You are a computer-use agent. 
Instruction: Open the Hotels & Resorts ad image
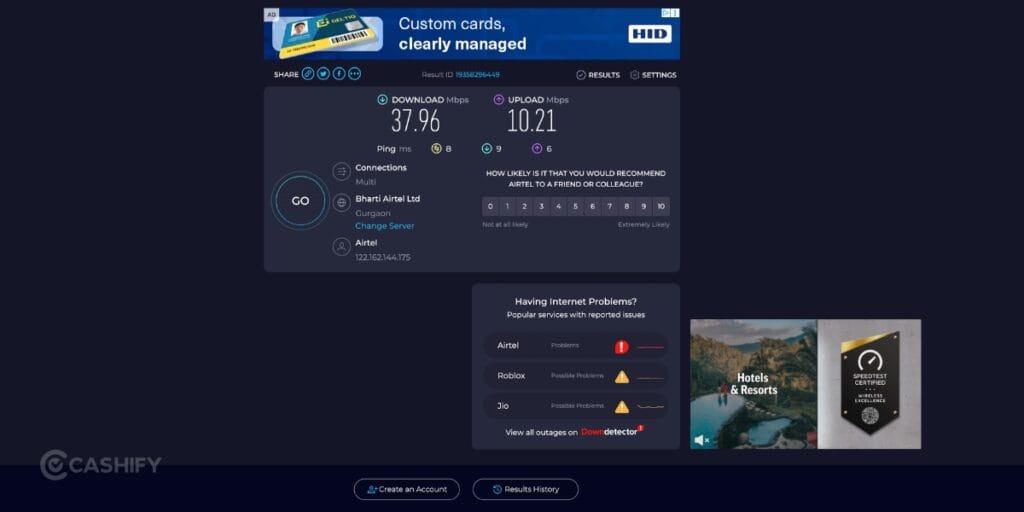[x=754, y=384]
